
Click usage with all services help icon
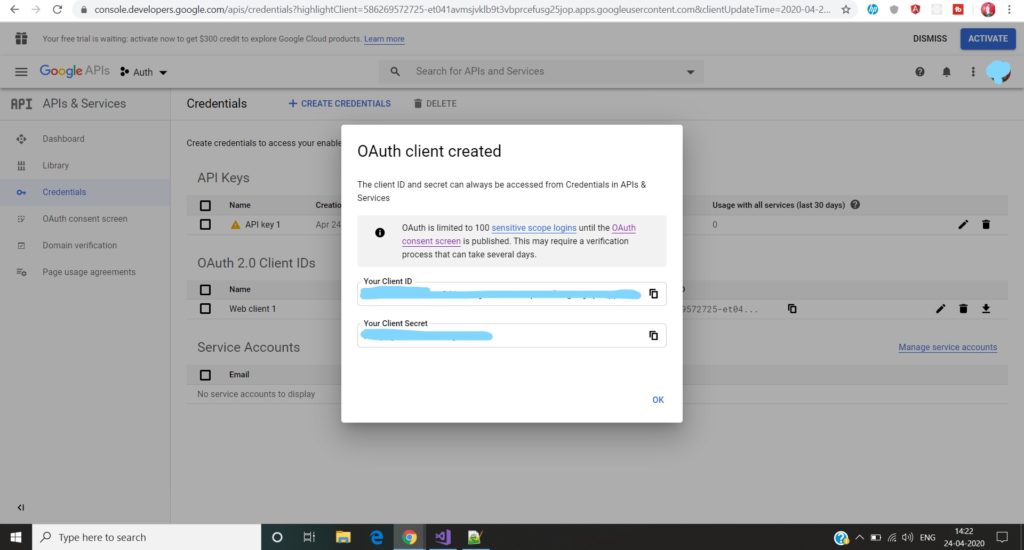click(856, 205)
